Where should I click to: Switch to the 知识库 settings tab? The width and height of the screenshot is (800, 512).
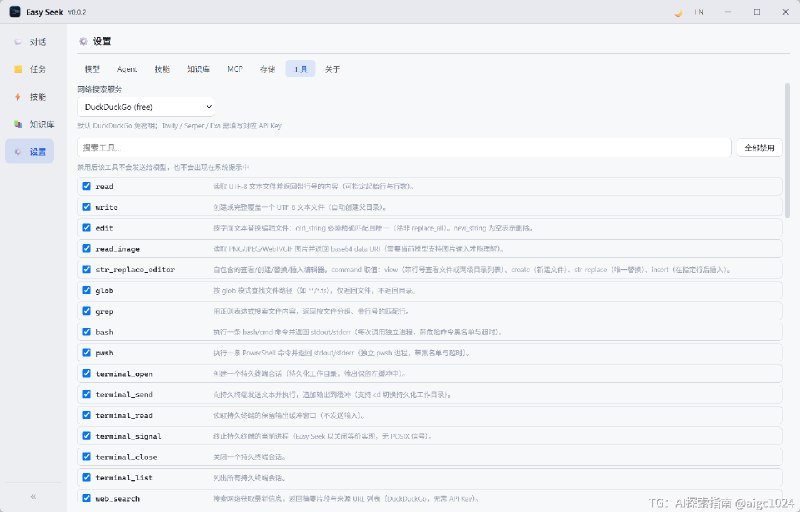pyautogui.click(x=198, y=69)
